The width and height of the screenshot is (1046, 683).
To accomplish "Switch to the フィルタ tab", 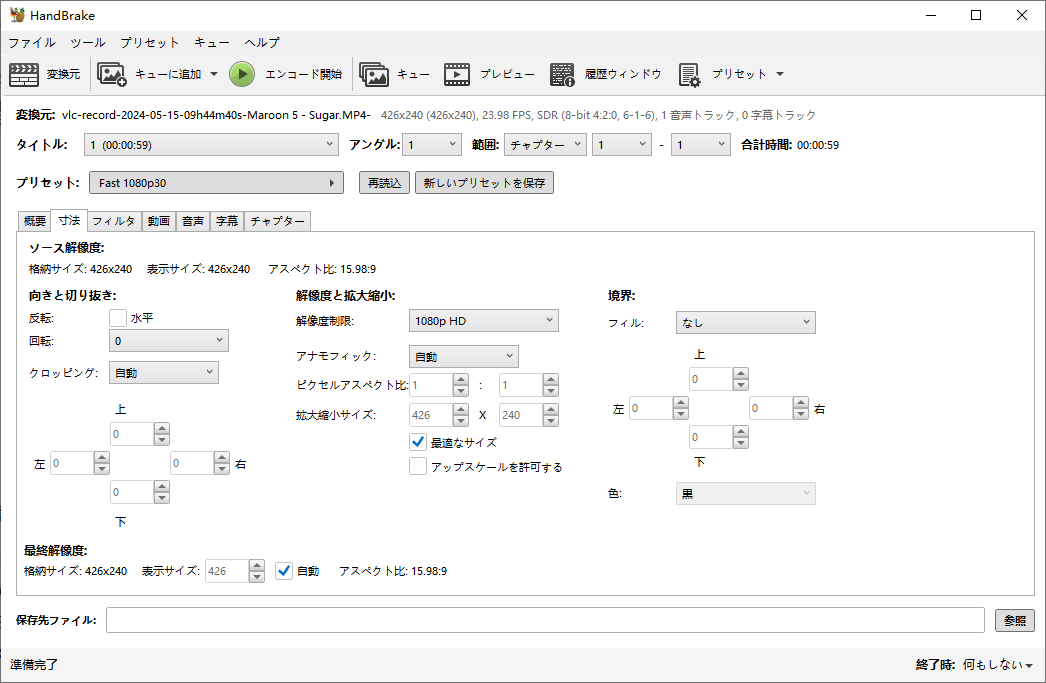I will [x=113, y=221].
